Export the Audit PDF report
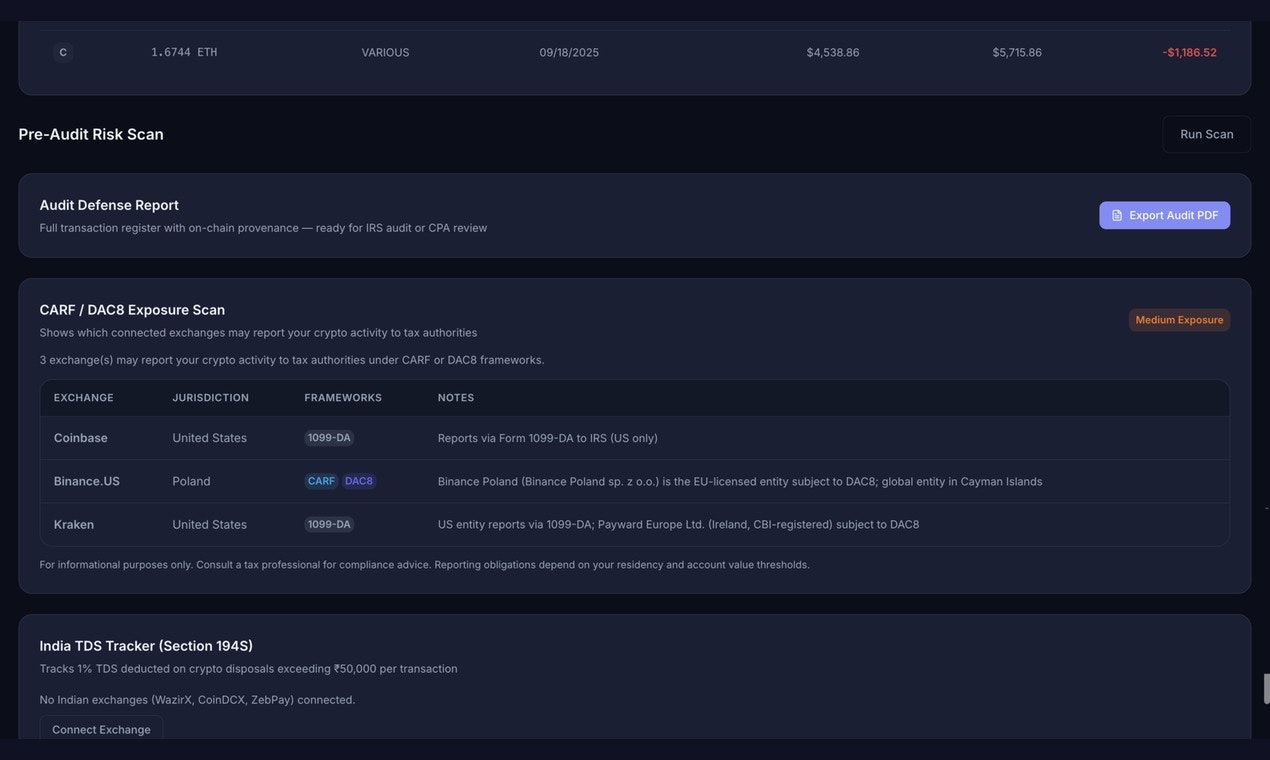This screenshot has width=1270, height=760. (x=1165, y=215)
